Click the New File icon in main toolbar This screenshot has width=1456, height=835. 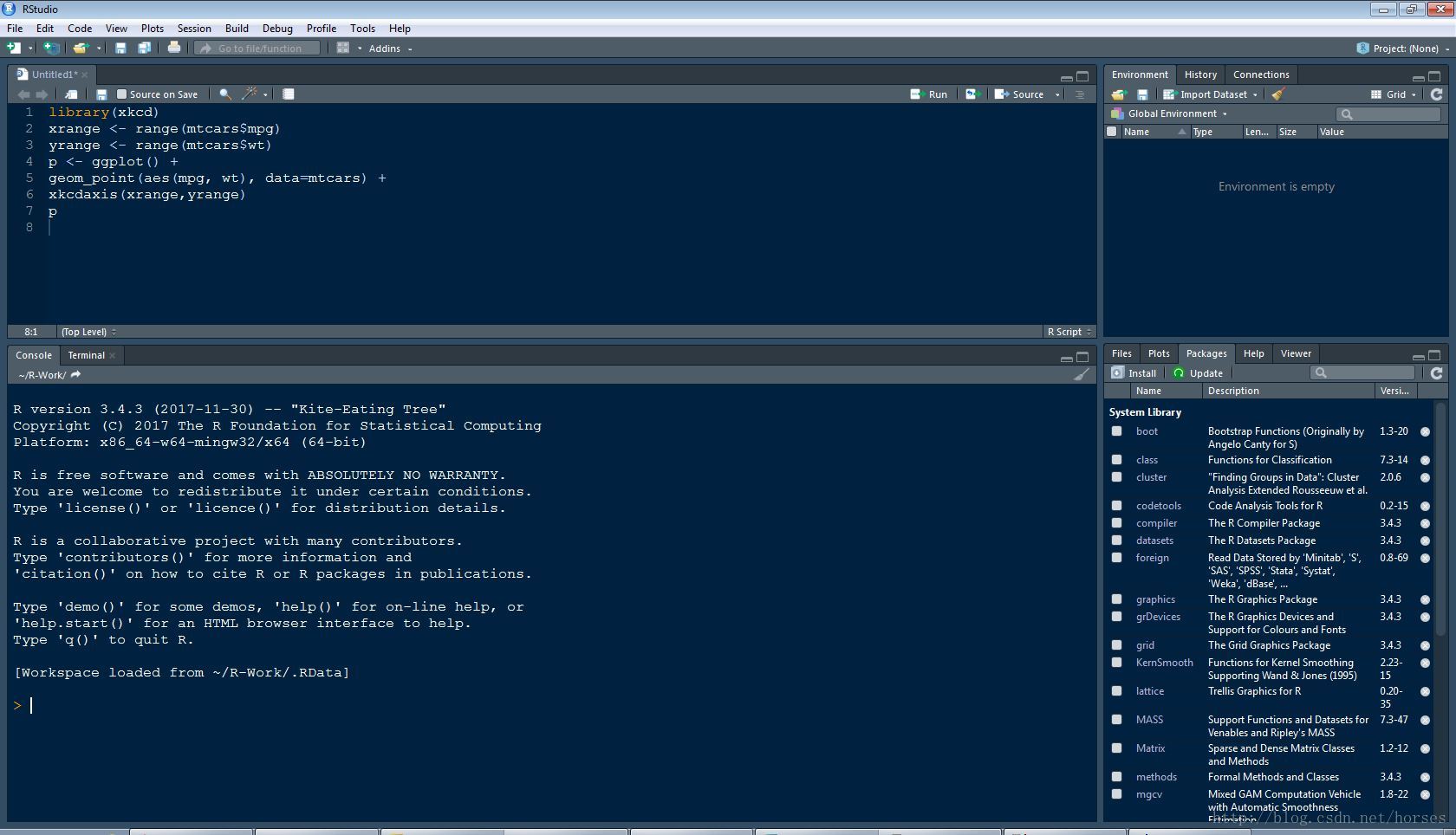[14, 49]
